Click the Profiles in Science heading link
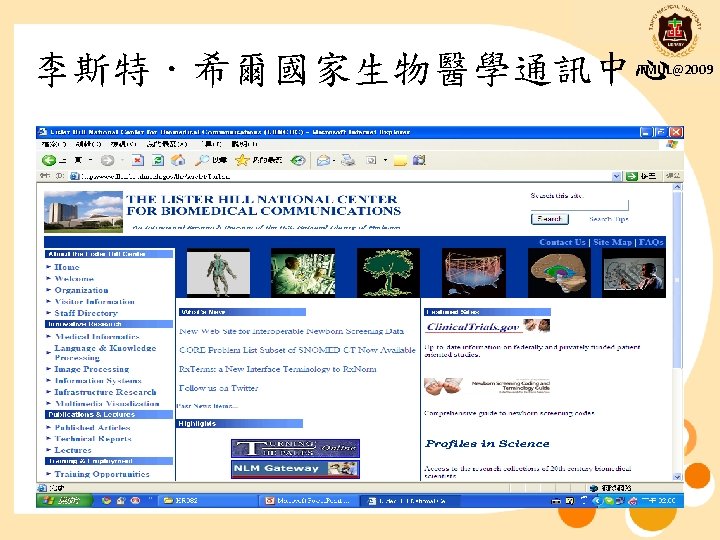 487,444
